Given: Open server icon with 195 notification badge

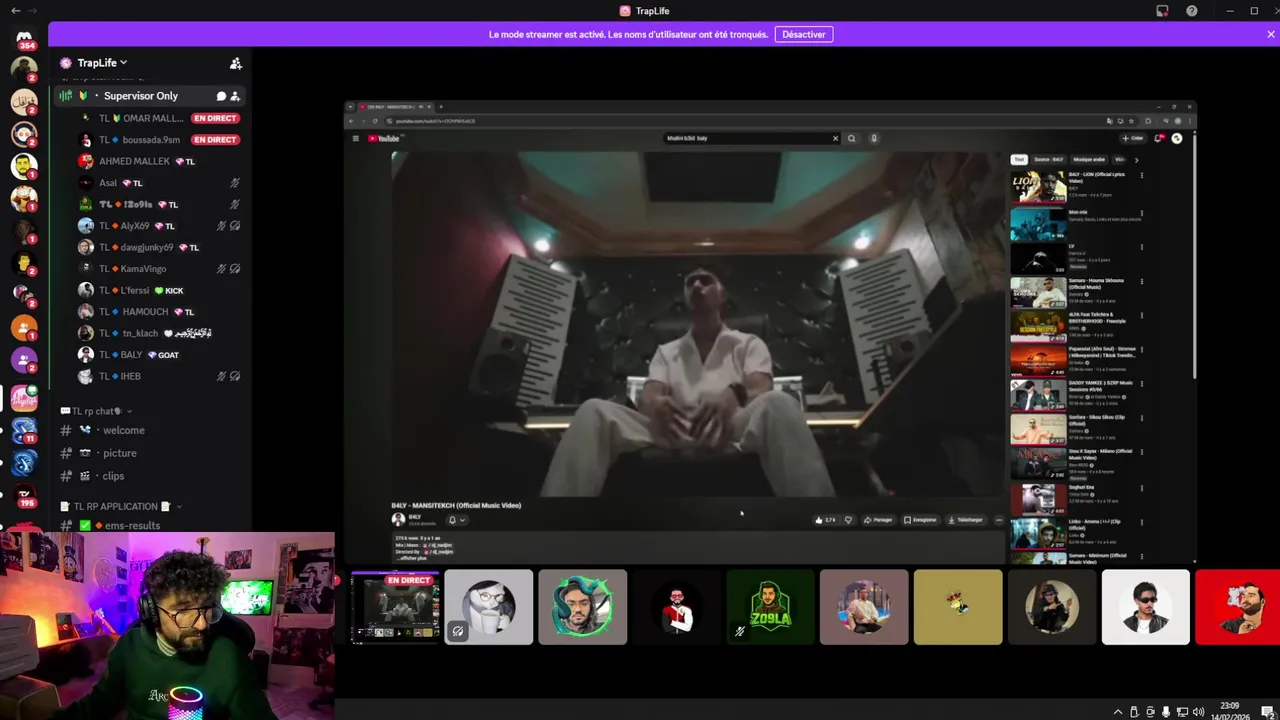Looking at the screenshot, I should tap(24, 496).
